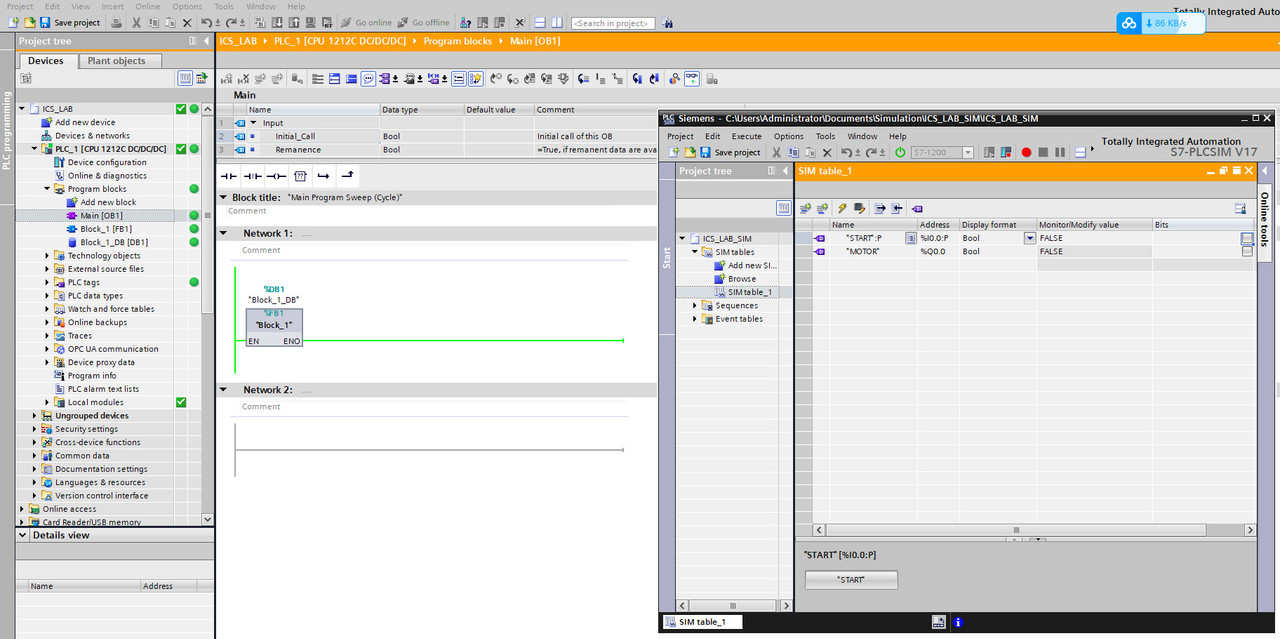Click the lightning bolt modify icon in SIM table
Viewport: 1280px width, 639px height.
tap(842, 208)
